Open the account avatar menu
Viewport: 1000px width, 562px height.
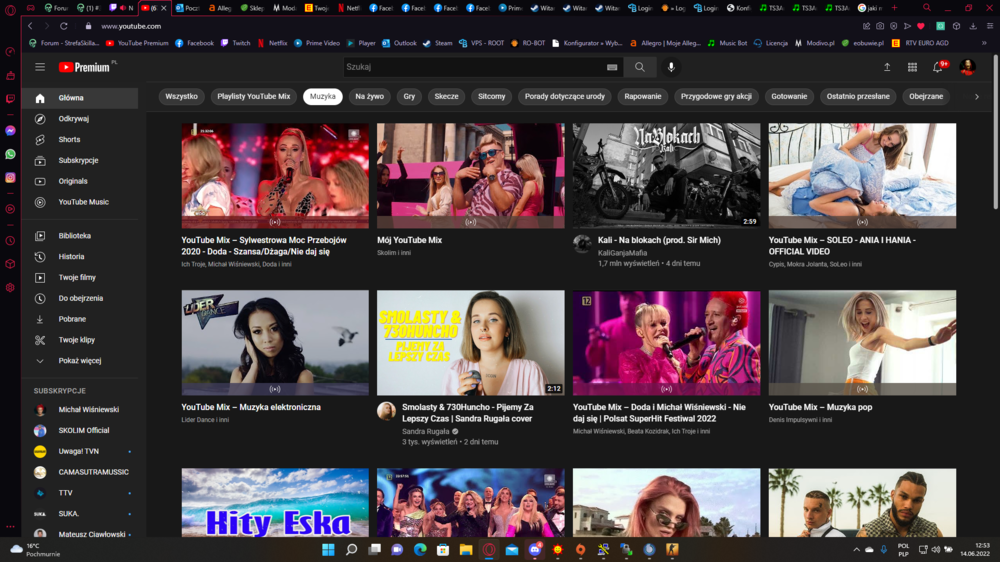tap(967, 67)
